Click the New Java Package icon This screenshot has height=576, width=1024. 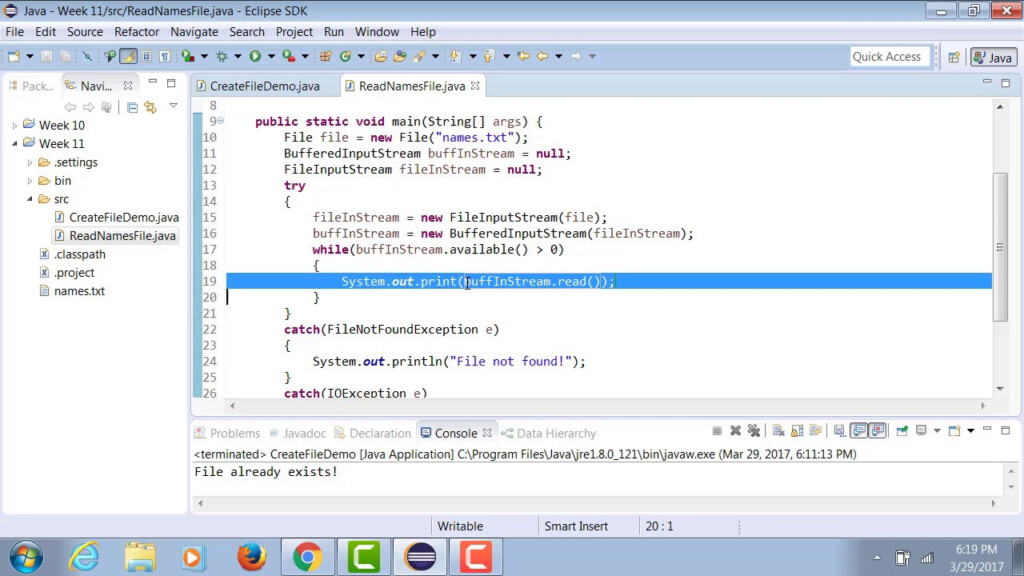(x=325, y=57)
